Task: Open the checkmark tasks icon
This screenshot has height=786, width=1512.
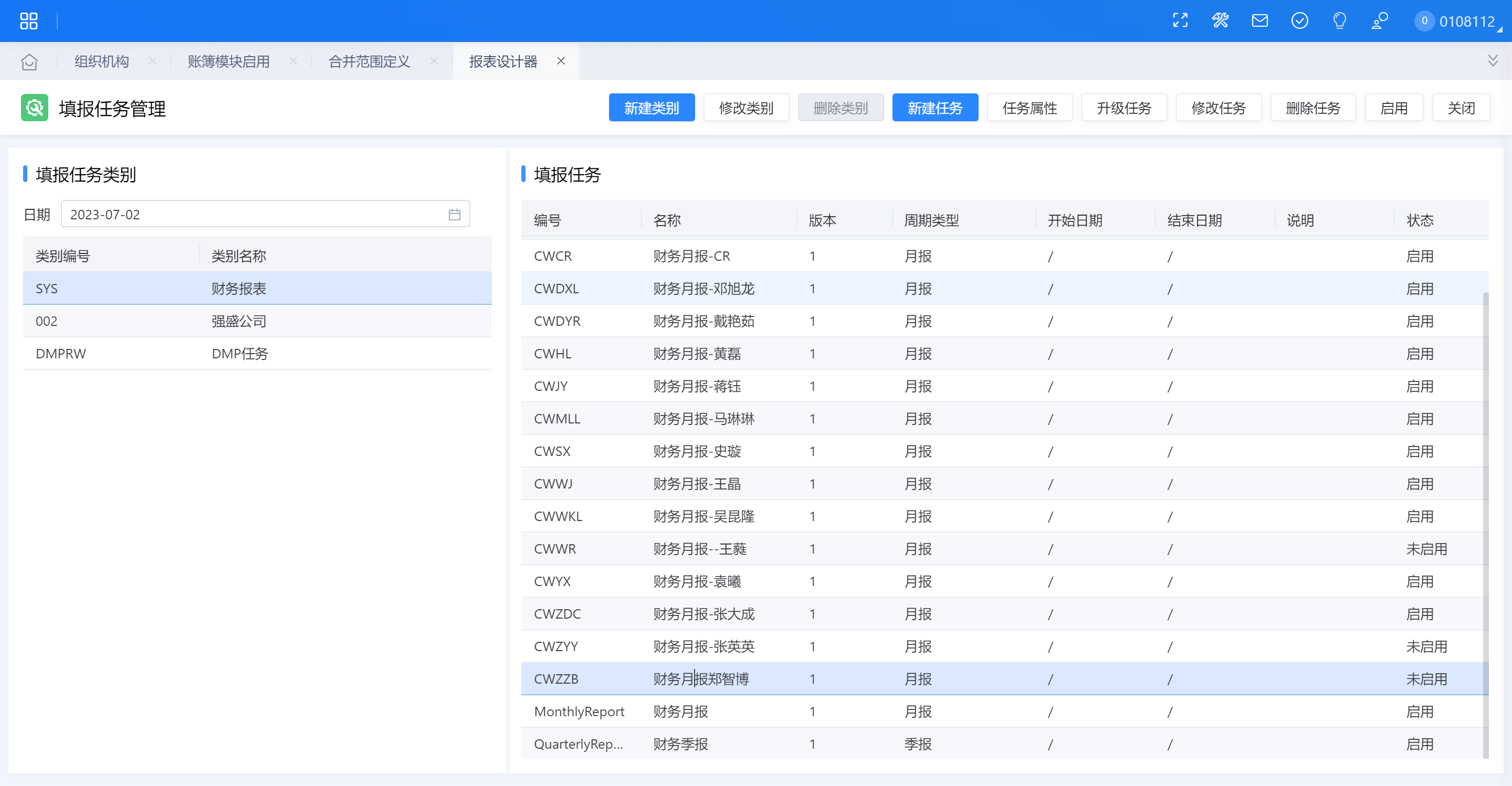Action: 1299,21
